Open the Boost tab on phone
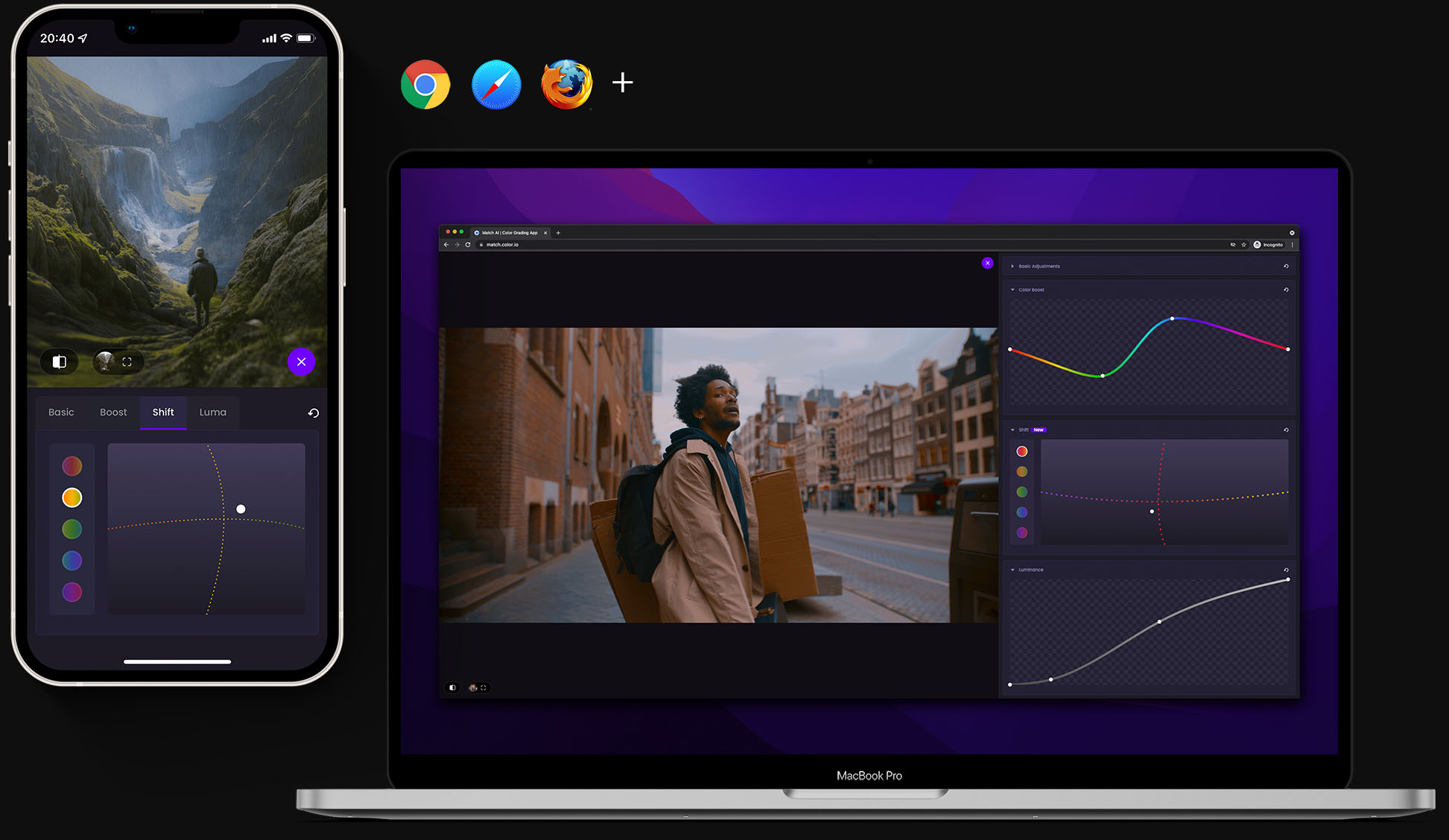The image size is (1449, 840). [x=113, y=413]
